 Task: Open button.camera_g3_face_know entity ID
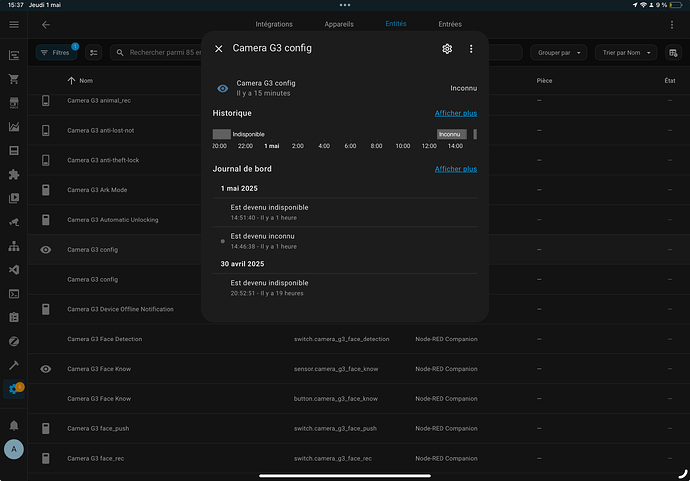(336, 399)
